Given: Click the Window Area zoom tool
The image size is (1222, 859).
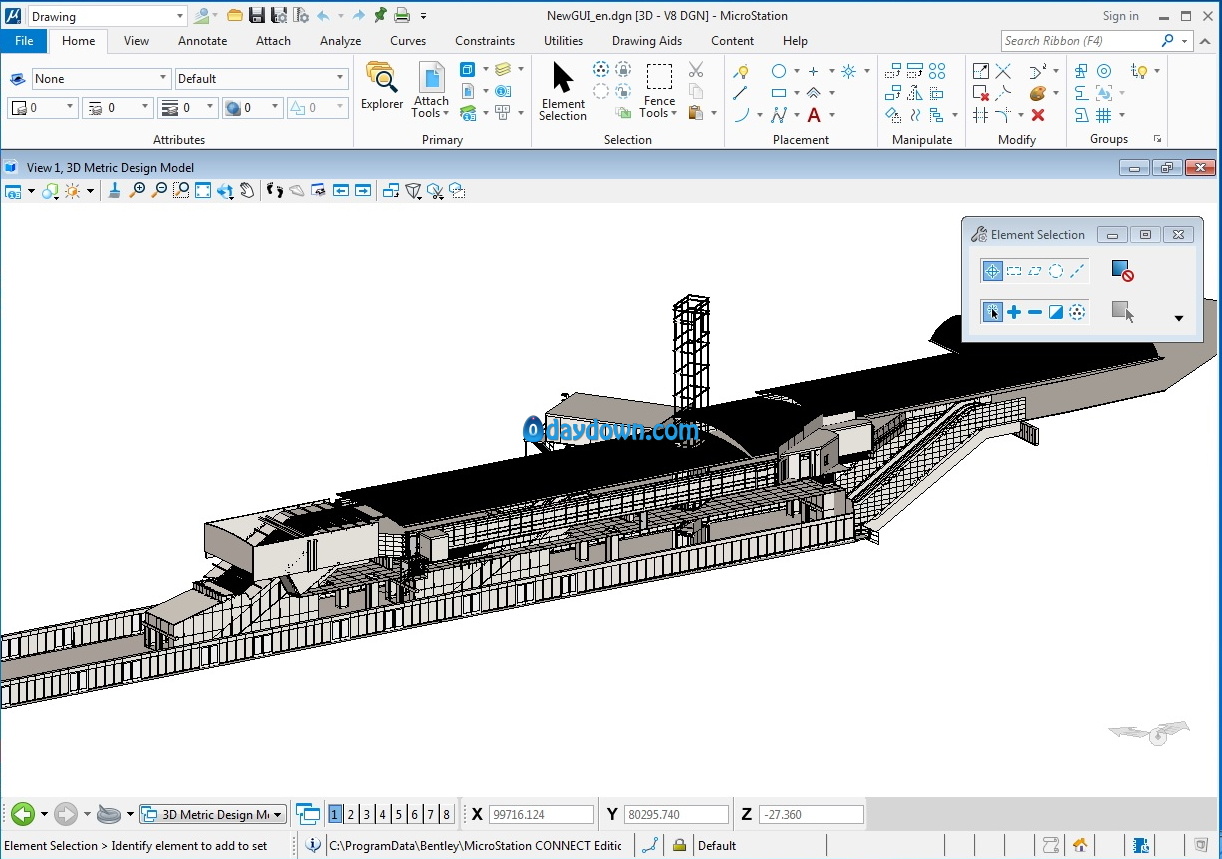Looking at the screenshot, I should [181, 190].
